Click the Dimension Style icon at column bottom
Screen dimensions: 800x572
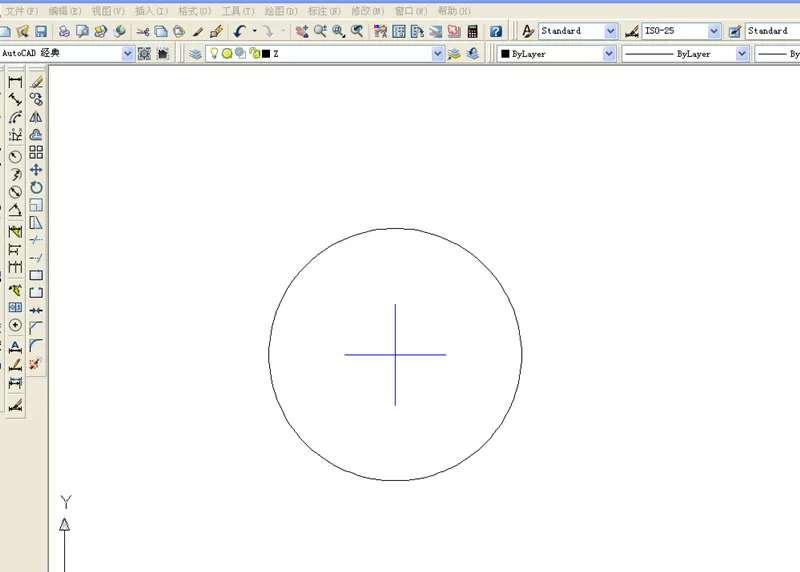click(15, 406)
